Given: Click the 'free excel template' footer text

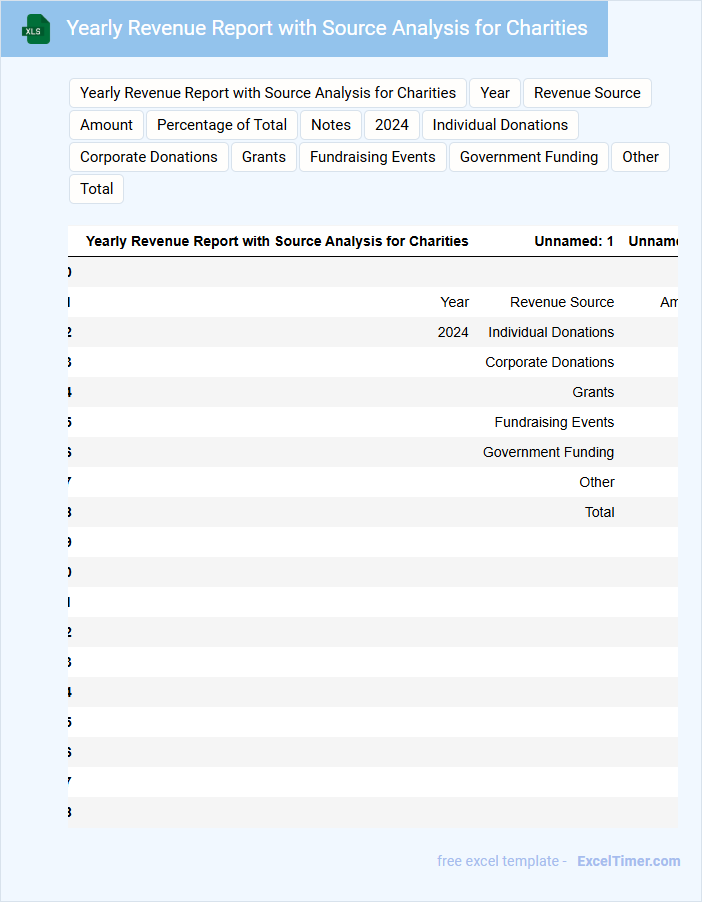Looking at the screenshot, I should 498,861.
